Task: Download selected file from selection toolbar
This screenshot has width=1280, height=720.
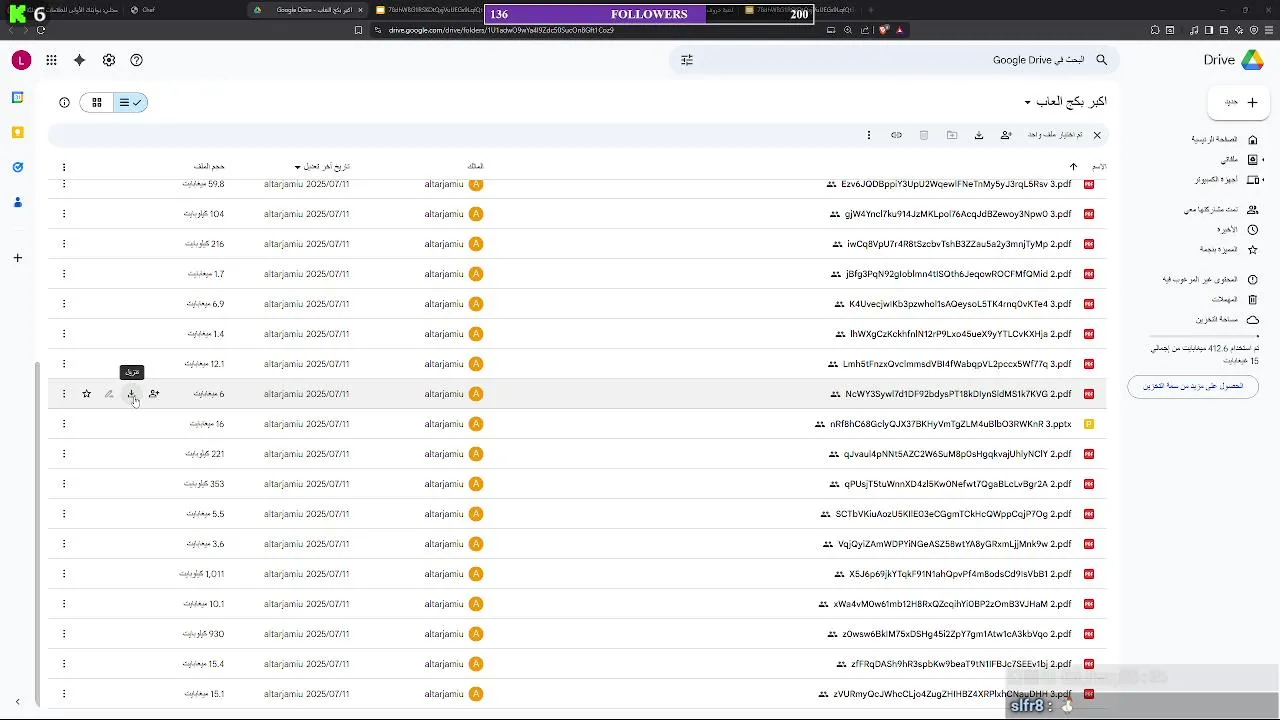Action: point(979,135)
